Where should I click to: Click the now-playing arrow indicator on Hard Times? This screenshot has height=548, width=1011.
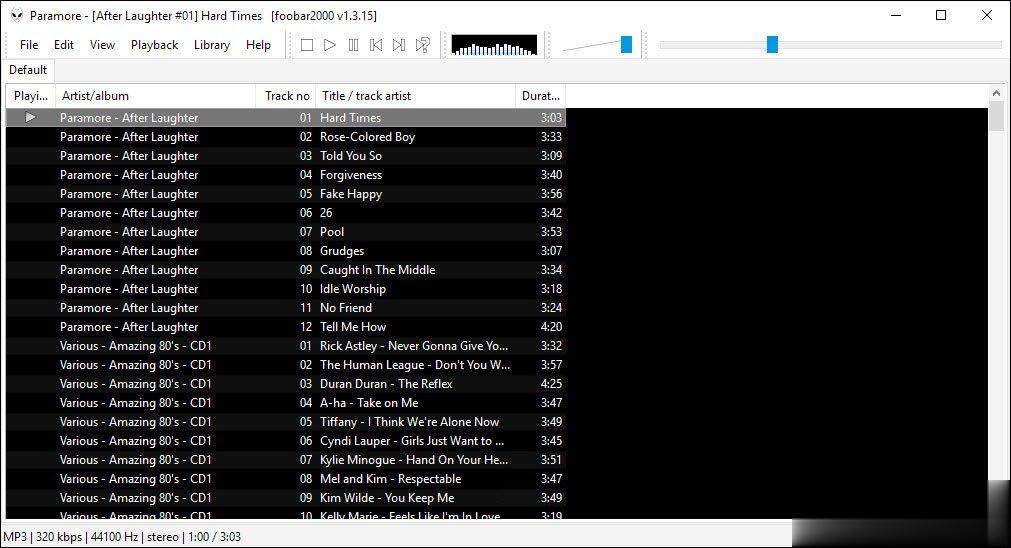(30, 117)
